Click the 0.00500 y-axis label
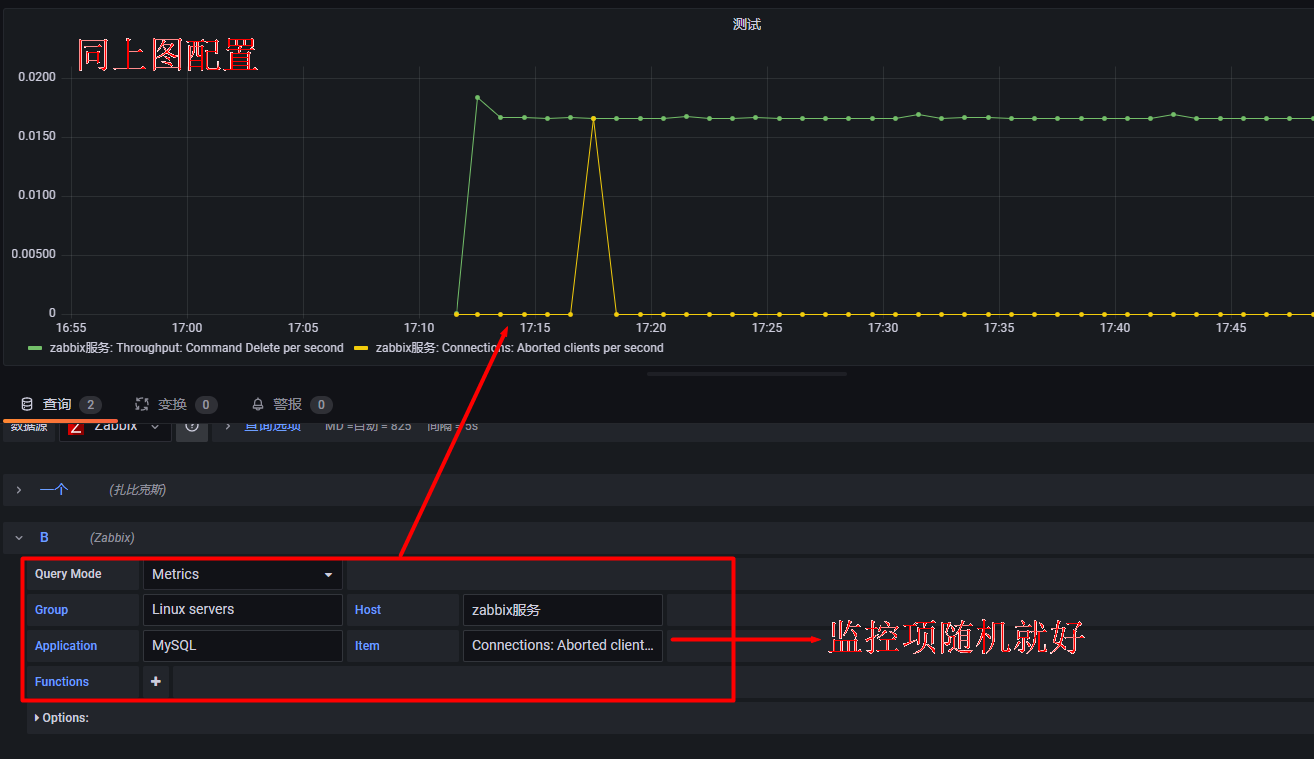Viewport: 1314px width, 759px height. 34,254
